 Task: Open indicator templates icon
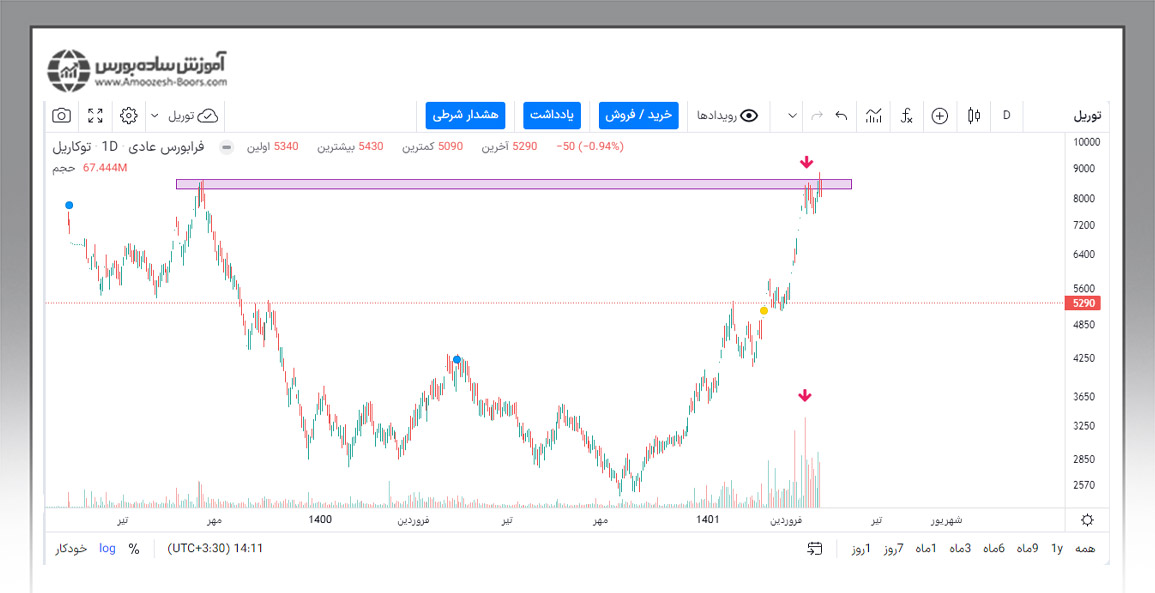(x=874, y=116)
